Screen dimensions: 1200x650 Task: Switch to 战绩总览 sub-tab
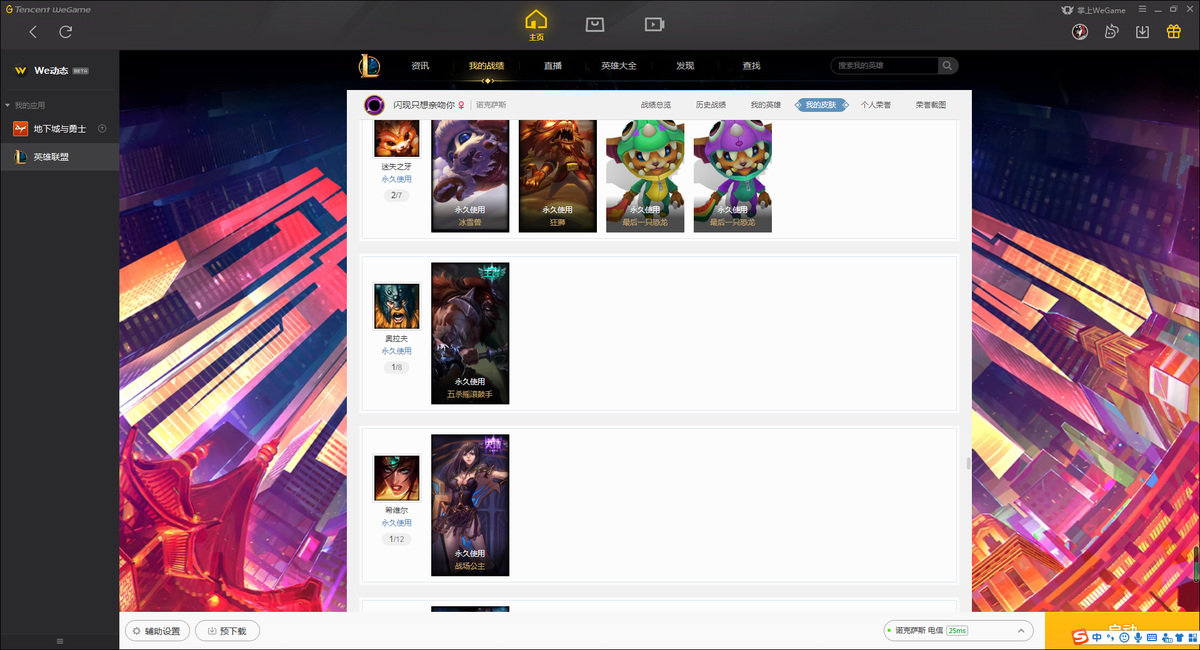(x=655, y=105)
